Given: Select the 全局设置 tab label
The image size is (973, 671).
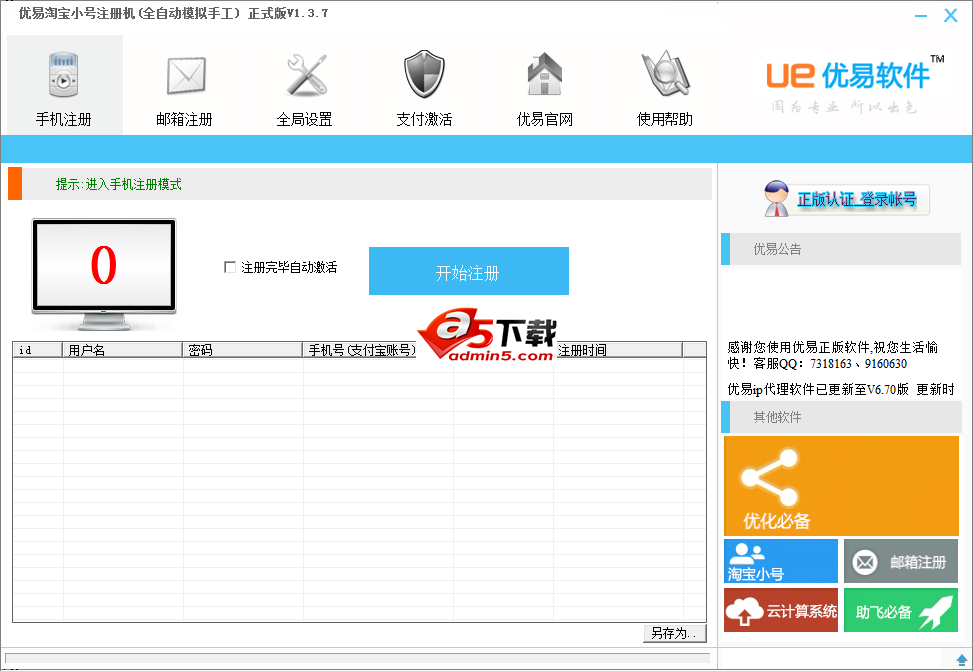Looking at the screenshot, I should point(304,119).
